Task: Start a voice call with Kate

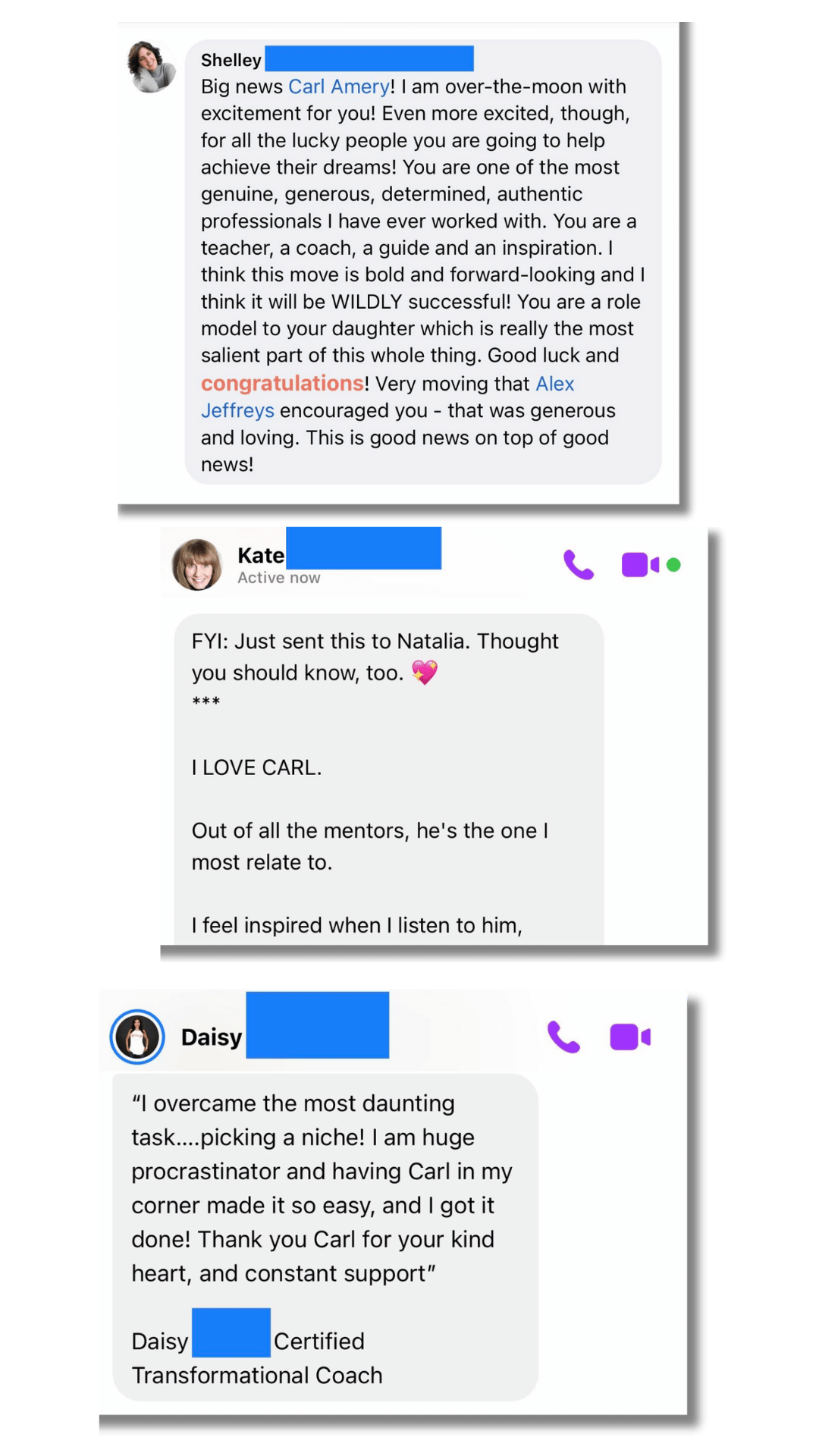Action: coord(579,565)
